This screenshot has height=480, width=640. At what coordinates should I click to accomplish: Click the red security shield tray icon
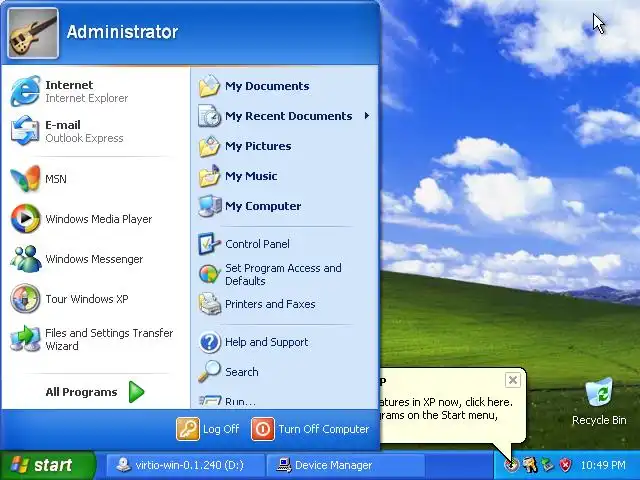coord(565,465)
